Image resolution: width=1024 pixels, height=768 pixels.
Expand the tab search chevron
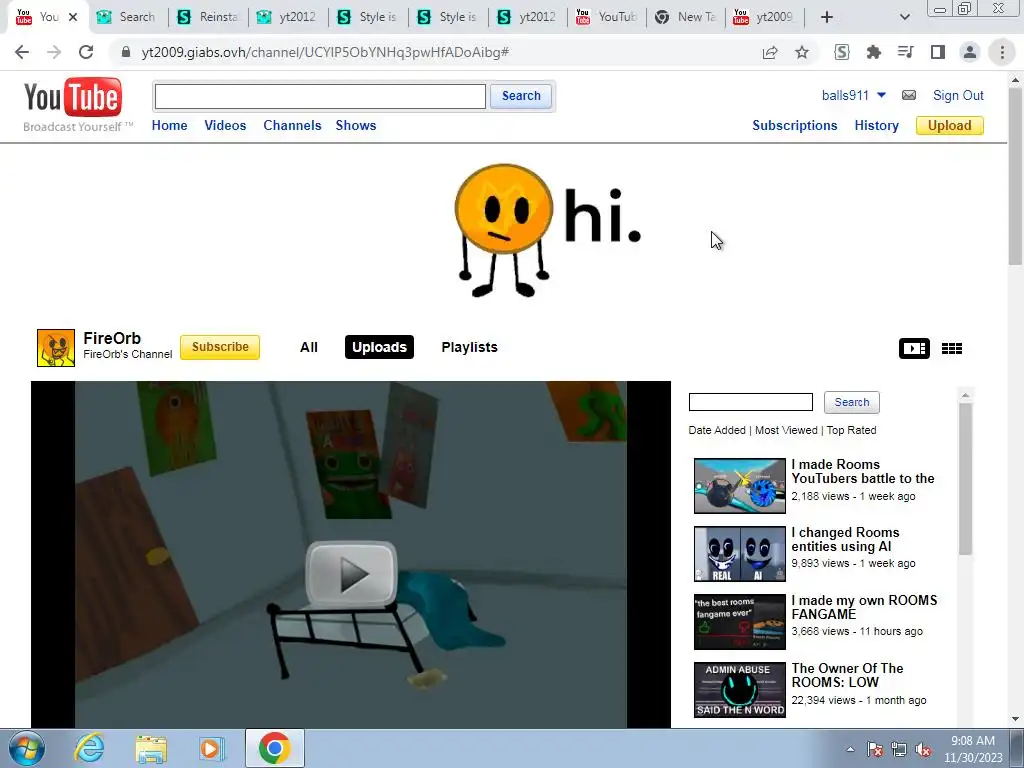pyautogui.click(x=904, y=17)
